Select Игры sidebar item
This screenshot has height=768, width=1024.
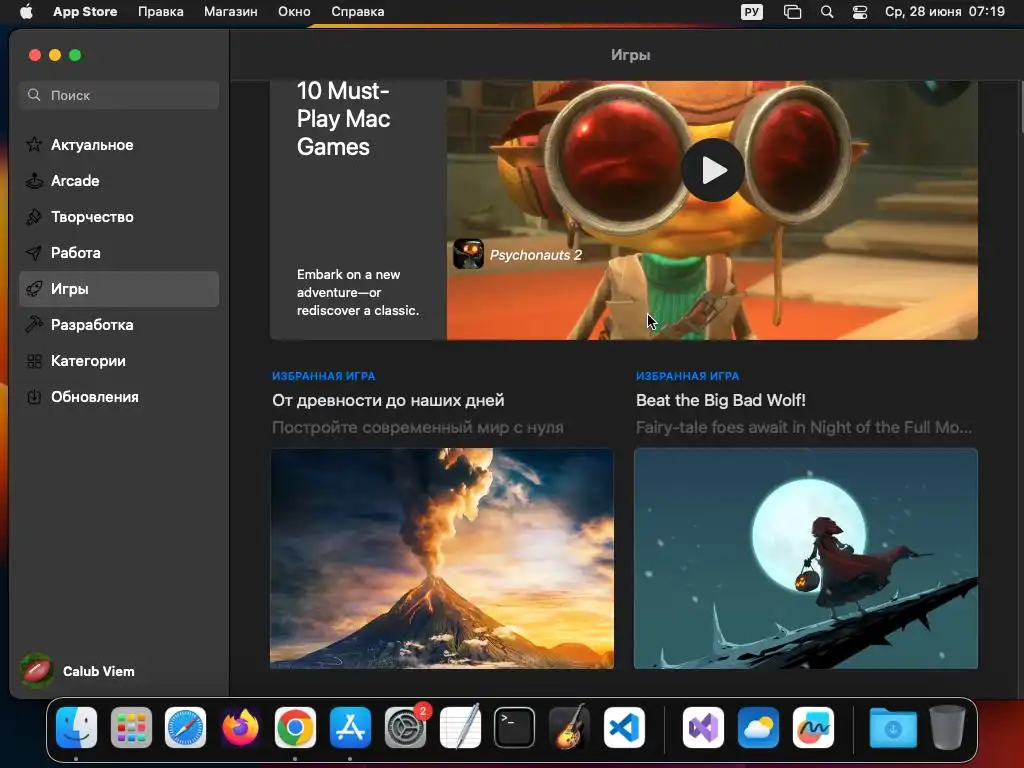click(119, 289)
